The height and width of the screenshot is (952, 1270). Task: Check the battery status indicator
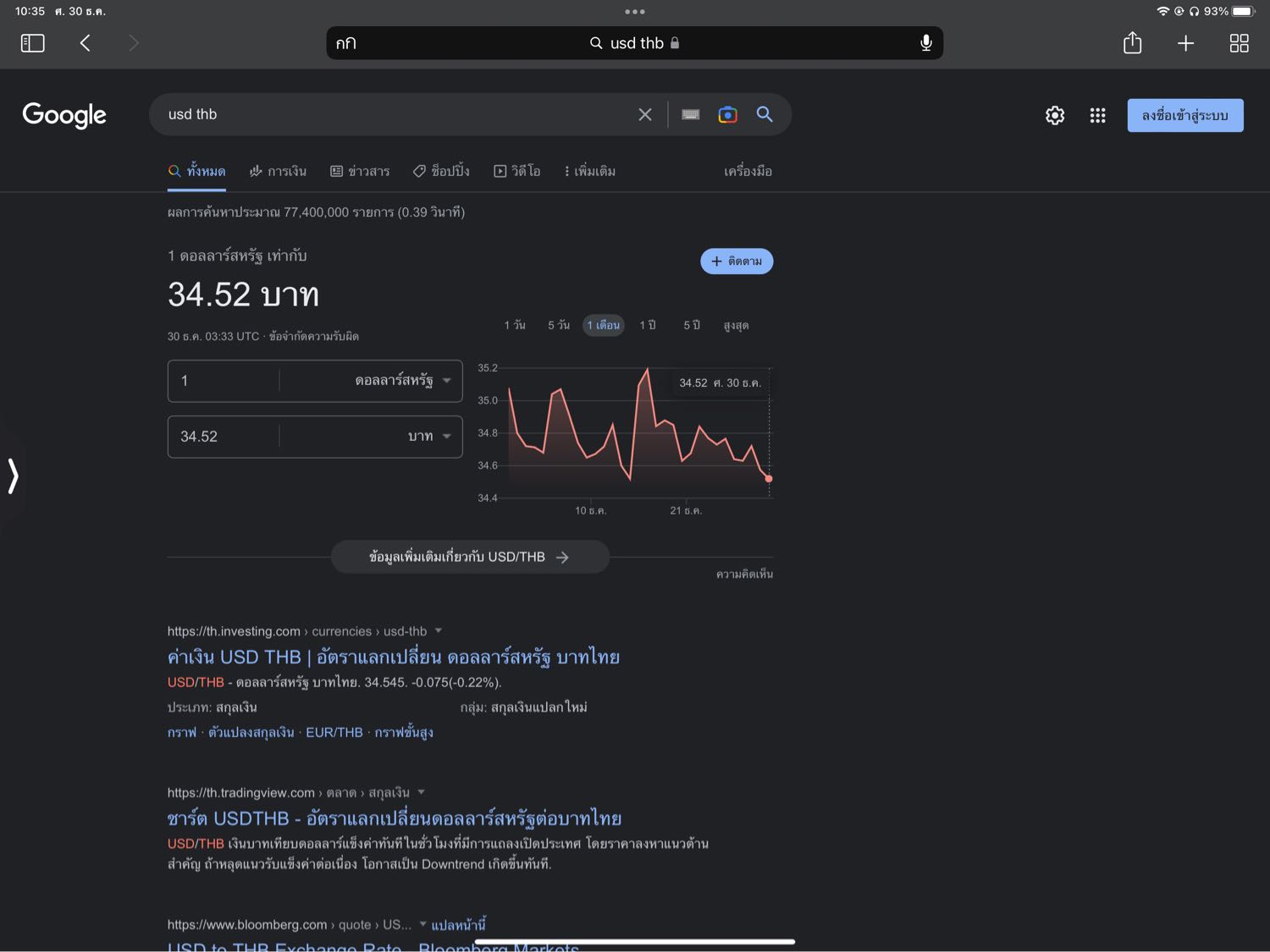coord(1243,11)
